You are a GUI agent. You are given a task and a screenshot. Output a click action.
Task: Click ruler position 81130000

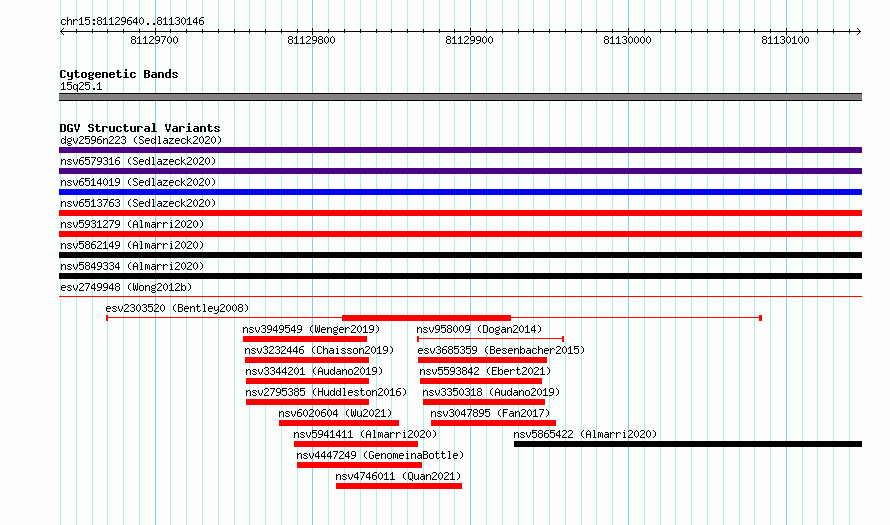tap(627, 40)
